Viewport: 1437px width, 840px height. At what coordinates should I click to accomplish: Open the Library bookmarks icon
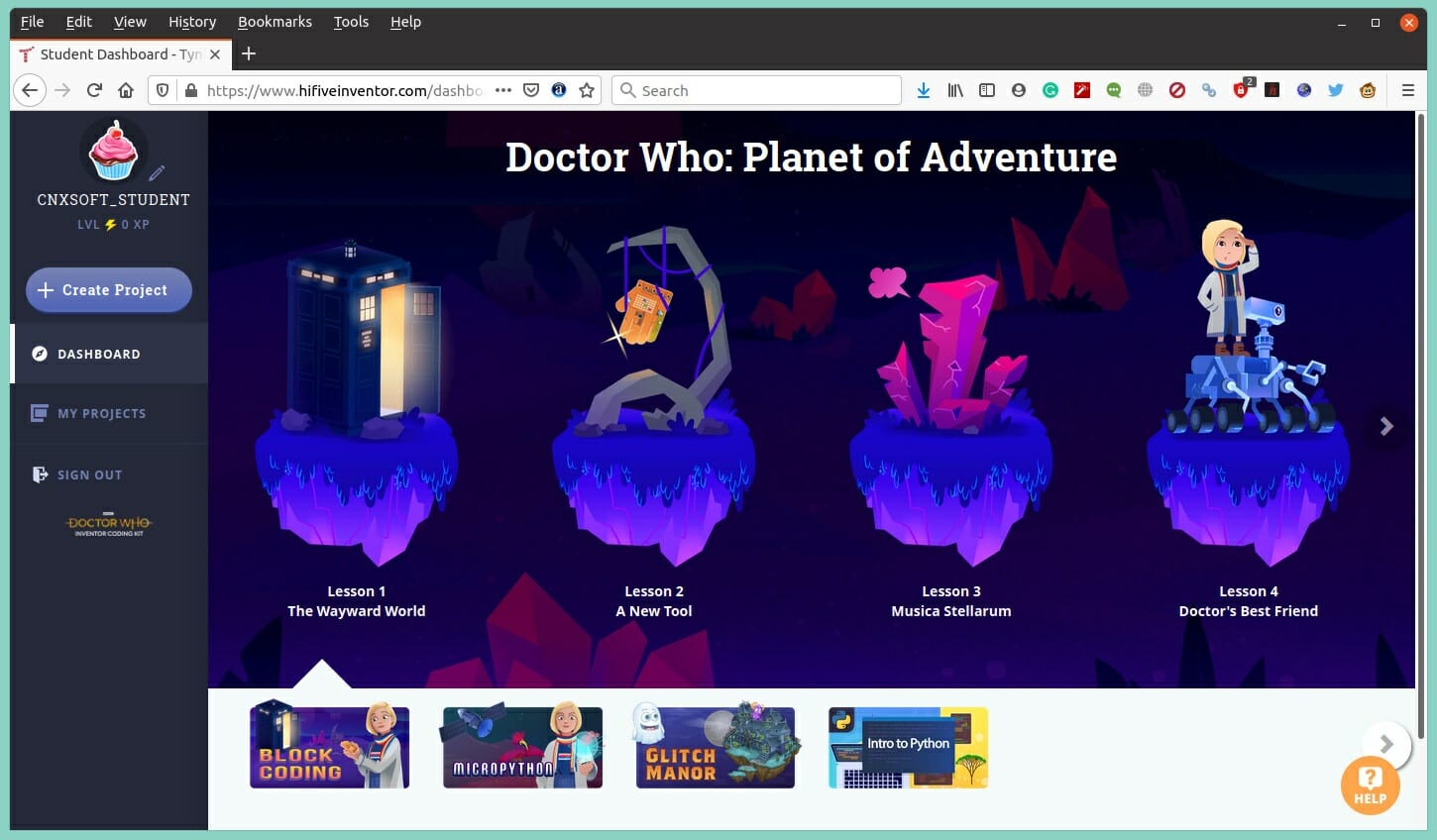coord(955,90)
